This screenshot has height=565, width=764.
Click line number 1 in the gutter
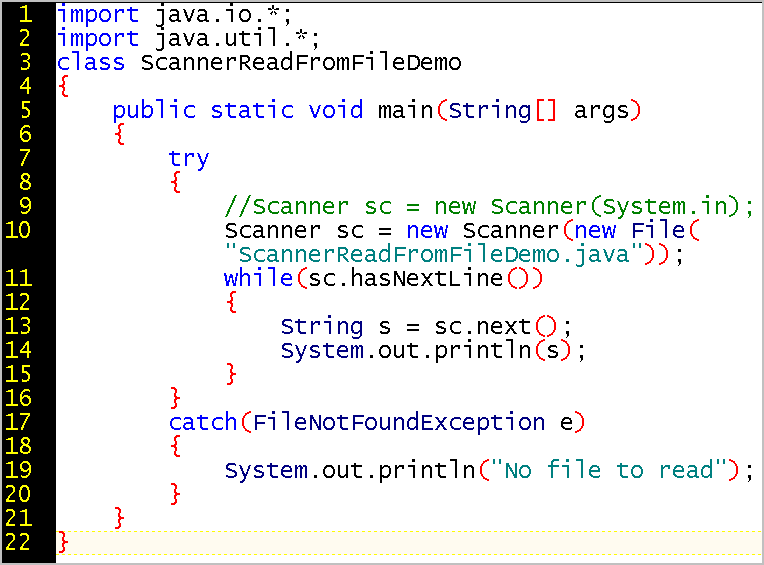25,14
